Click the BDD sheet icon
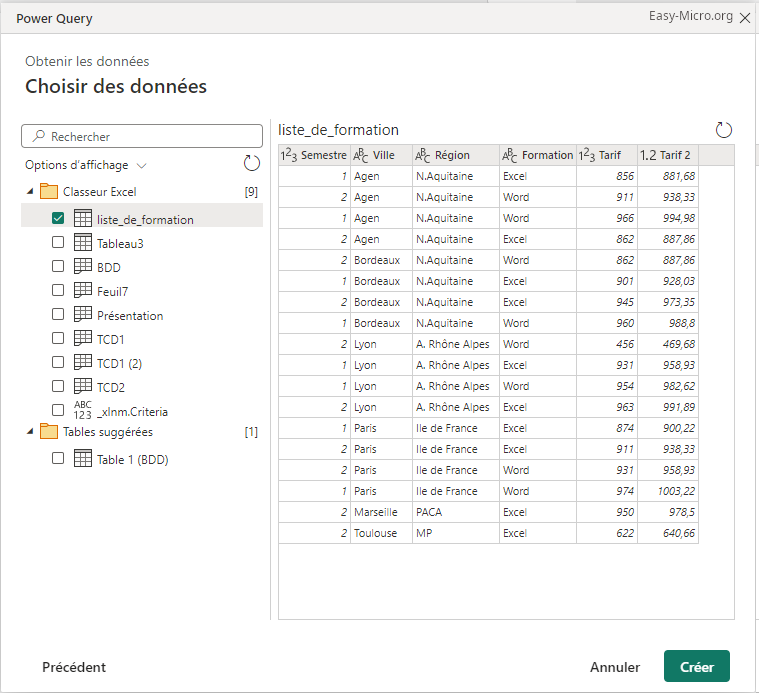759x693 pixels. click(x=83, y=266)
